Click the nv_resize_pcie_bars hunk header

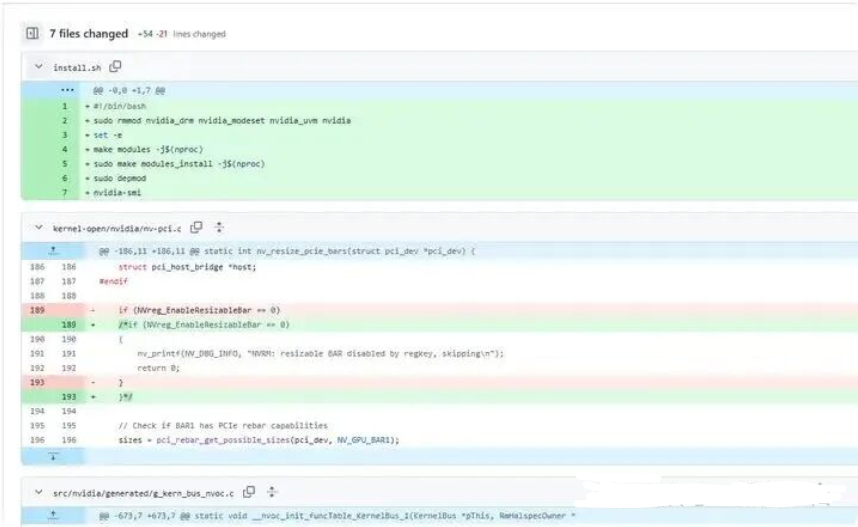tap(287, 251)
